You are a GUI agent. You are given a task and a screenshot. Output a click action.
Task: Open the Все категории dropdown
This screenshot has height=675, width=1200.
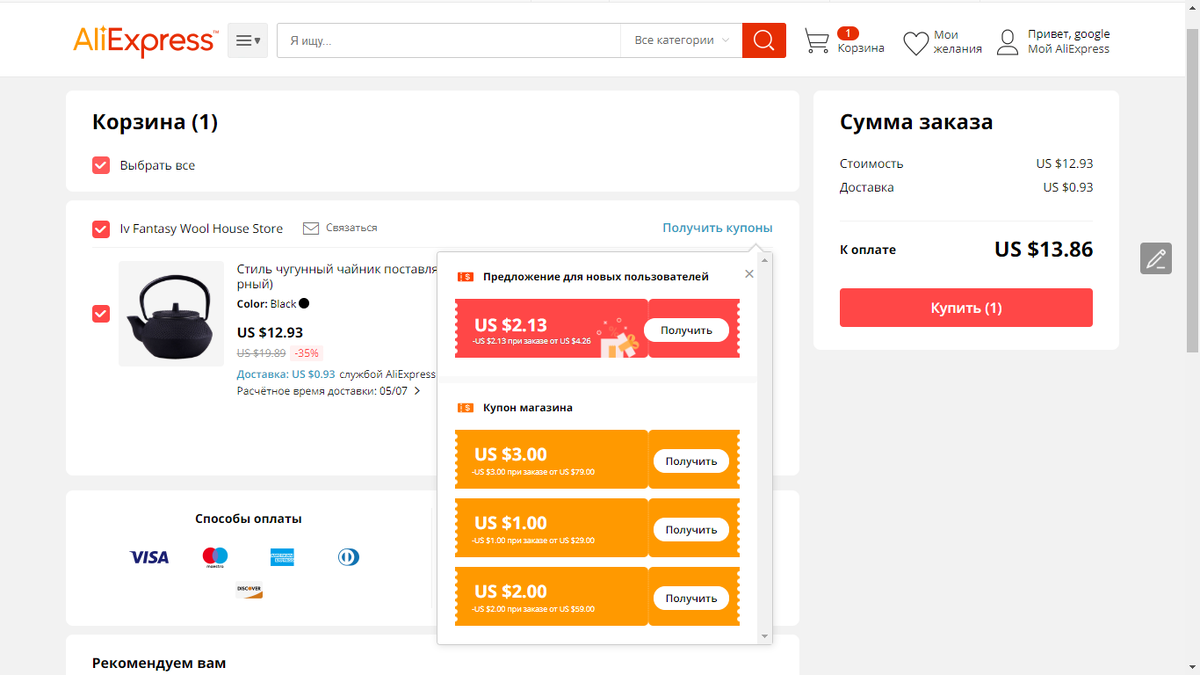(680, 39)
